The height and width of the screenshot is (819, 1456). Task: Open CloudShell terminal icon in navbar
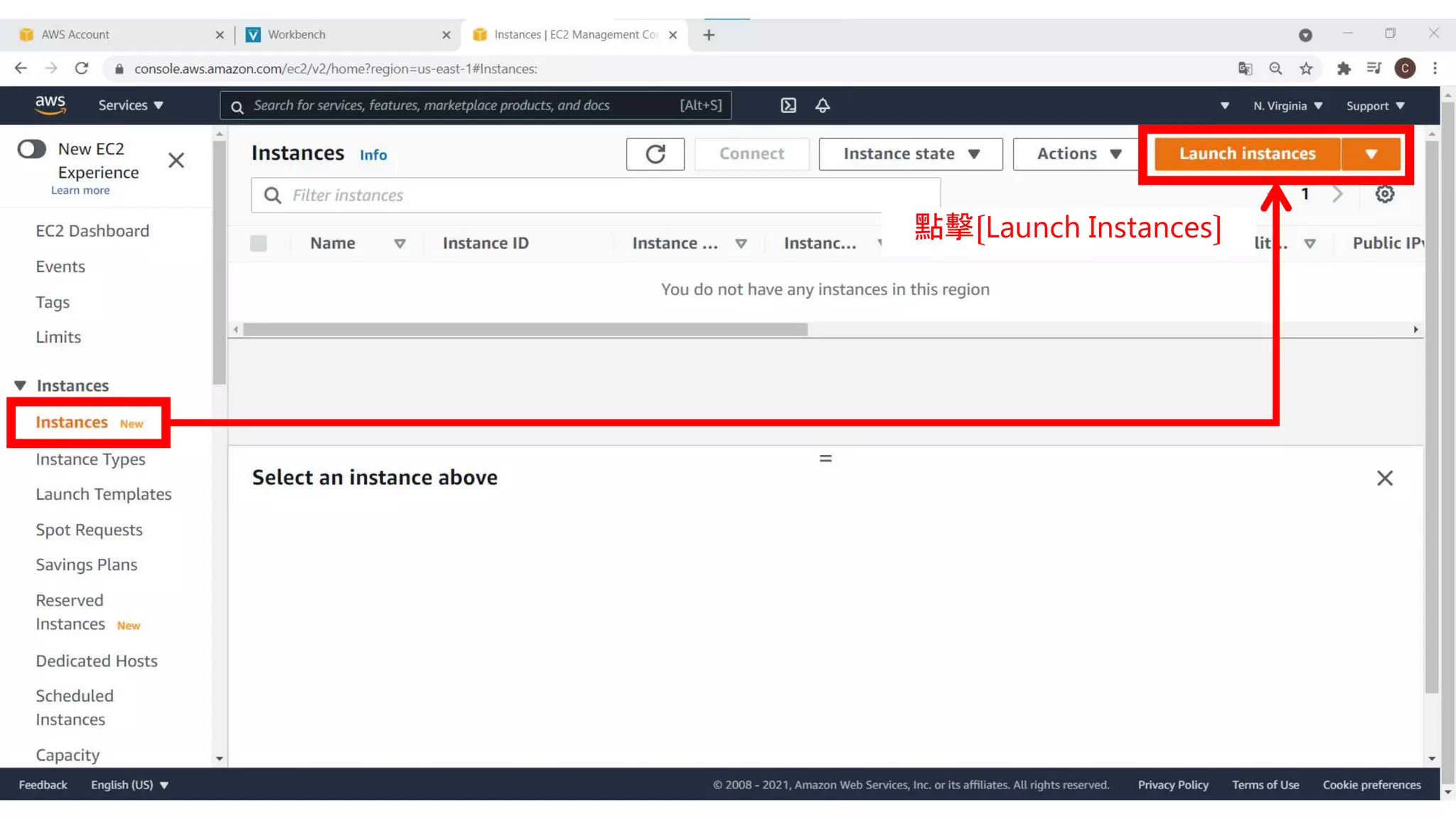point(788,105)
